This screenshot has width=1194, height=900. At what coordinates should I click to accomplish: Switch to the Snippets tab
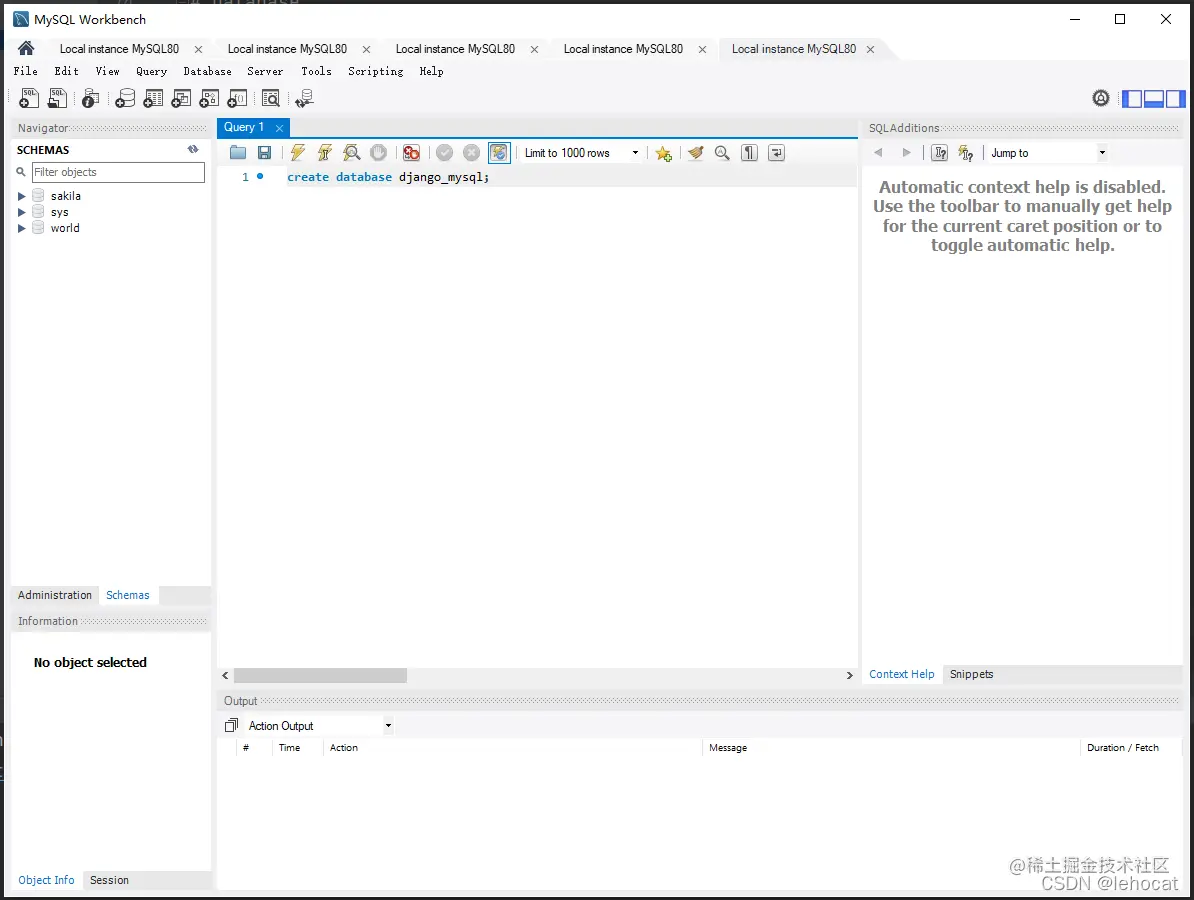(x=971, y=674)
